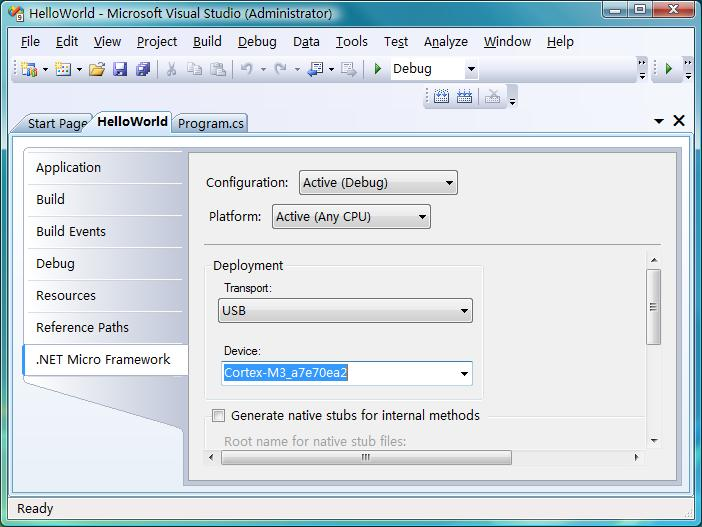Select the HelloWorld properties tab
Image resolution: width=702 pixels, height=527 pixels.
click(132, 122)
